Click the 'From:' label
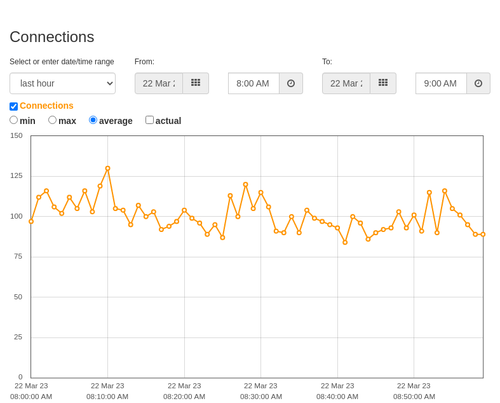 click(x=144, y=62)
